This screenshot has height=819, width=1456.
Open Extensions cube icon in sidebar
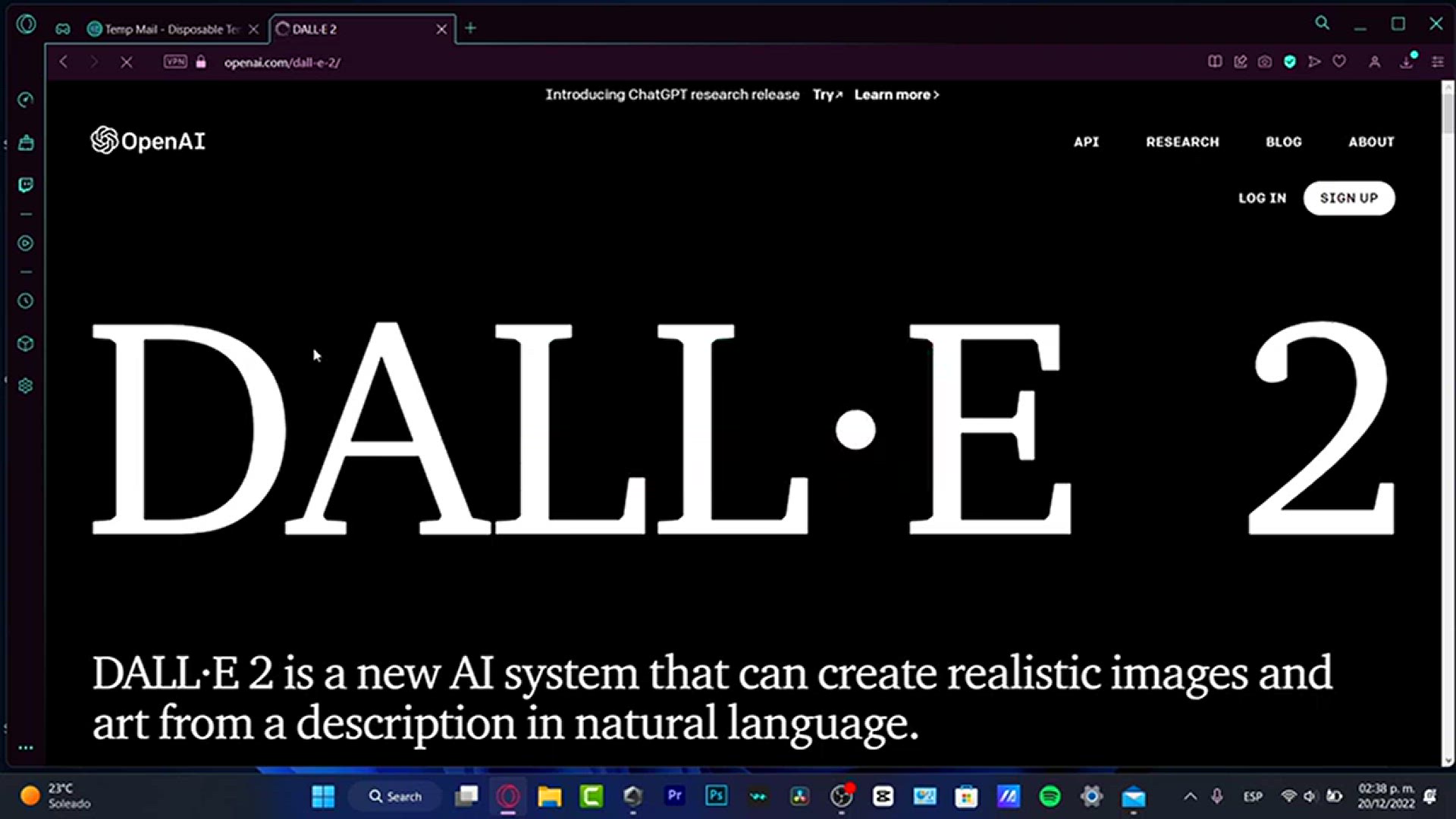coord(26,344)
